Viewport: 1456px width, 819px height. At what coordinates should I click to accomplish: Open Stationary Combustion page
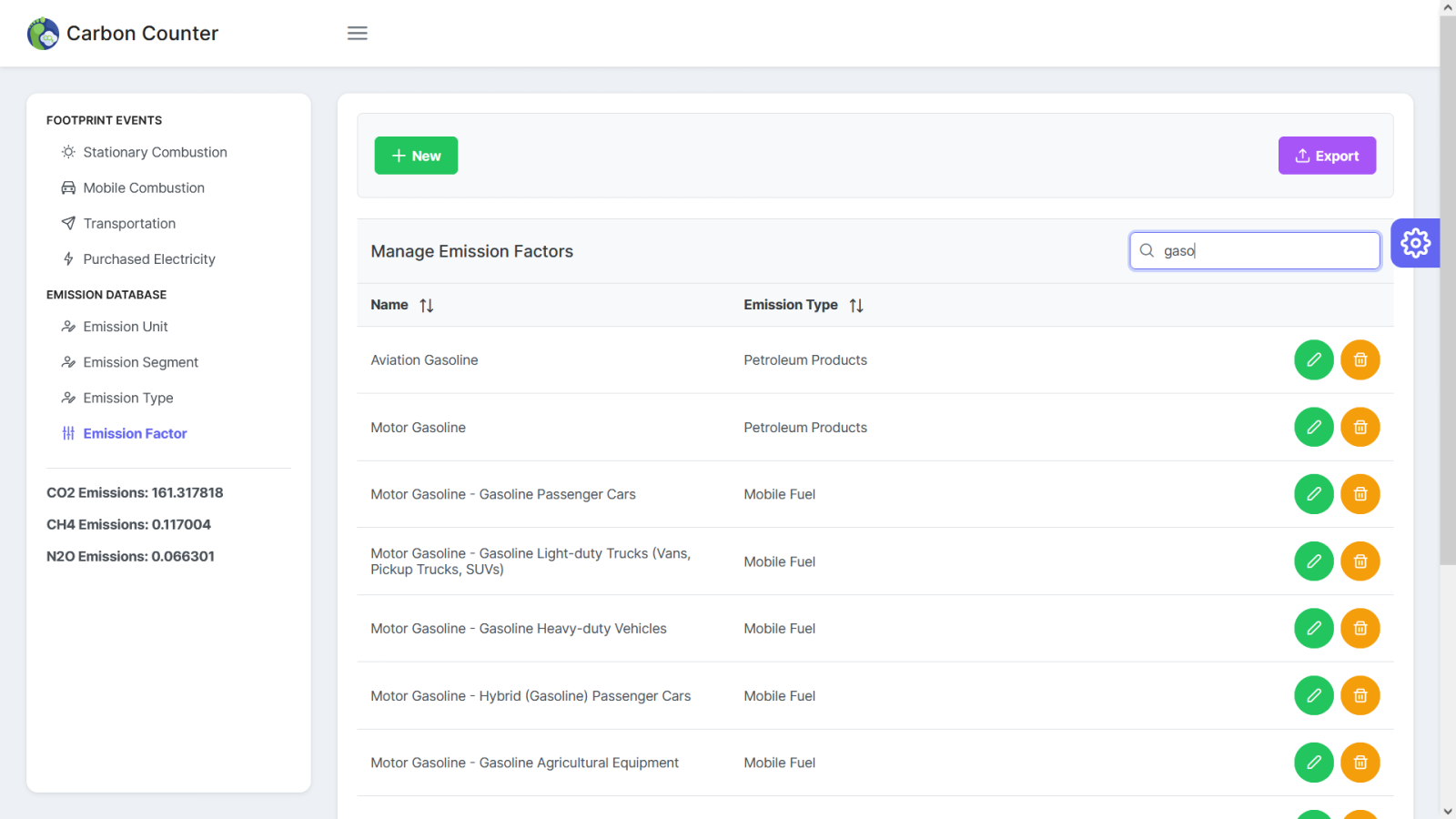coord(155,152)
